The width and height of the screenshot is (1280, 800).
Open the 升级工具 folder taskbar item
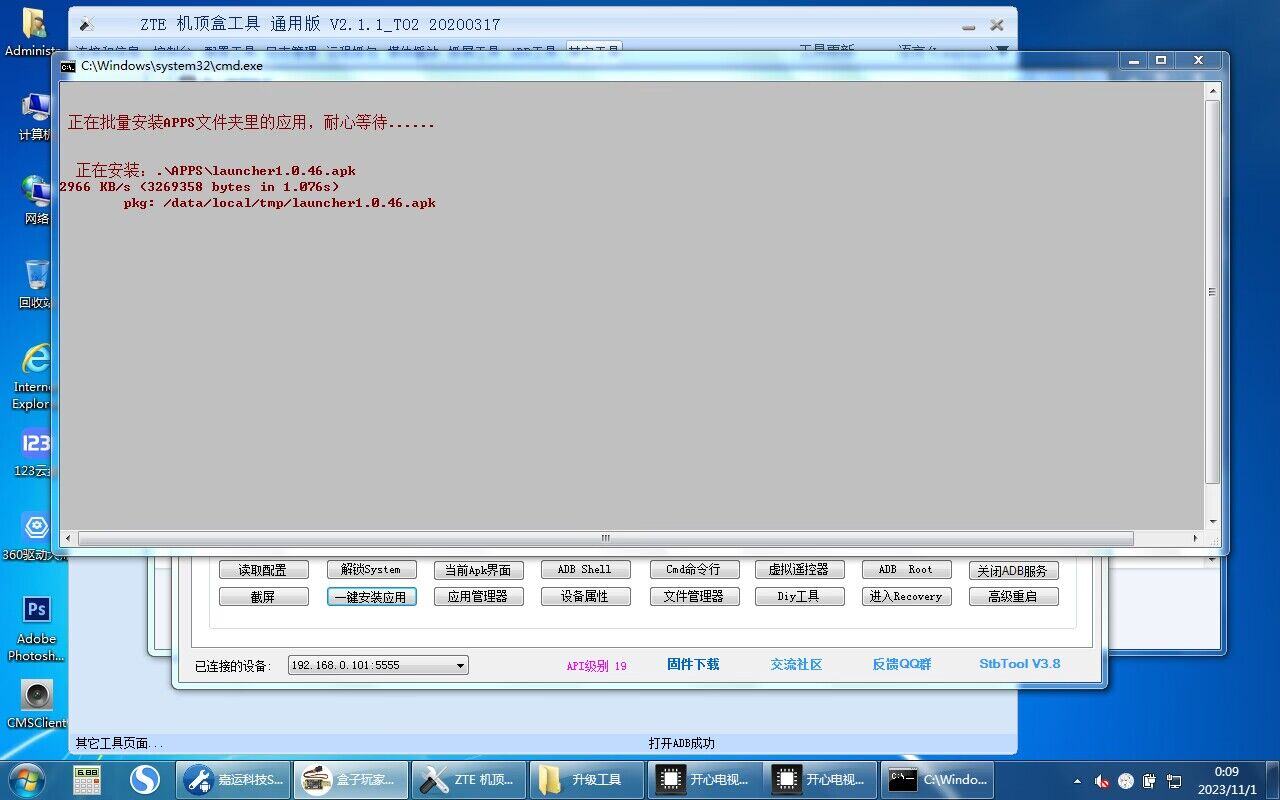click(x=587, y=779)
